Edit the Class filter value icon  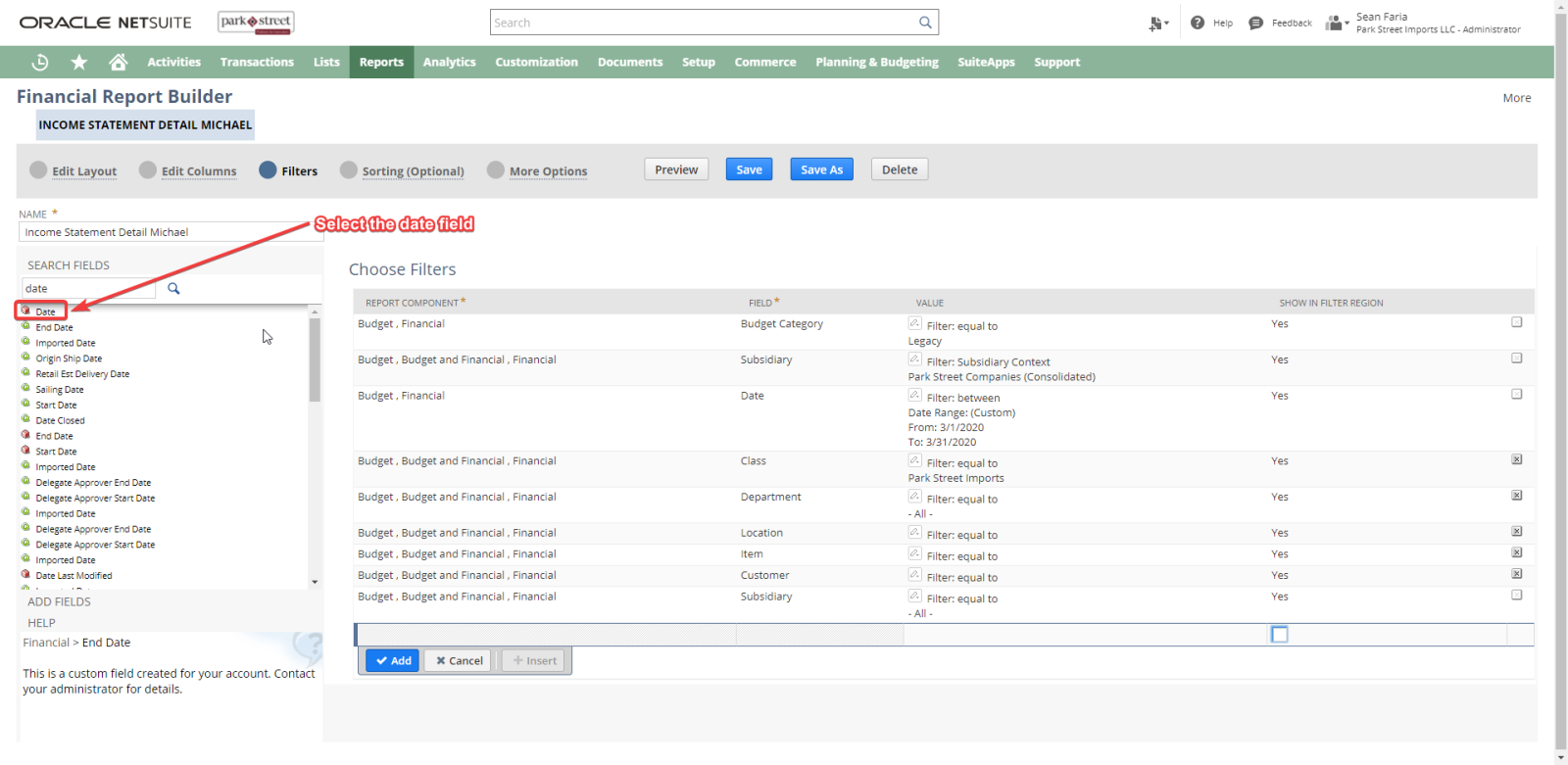tap(914, 460)
